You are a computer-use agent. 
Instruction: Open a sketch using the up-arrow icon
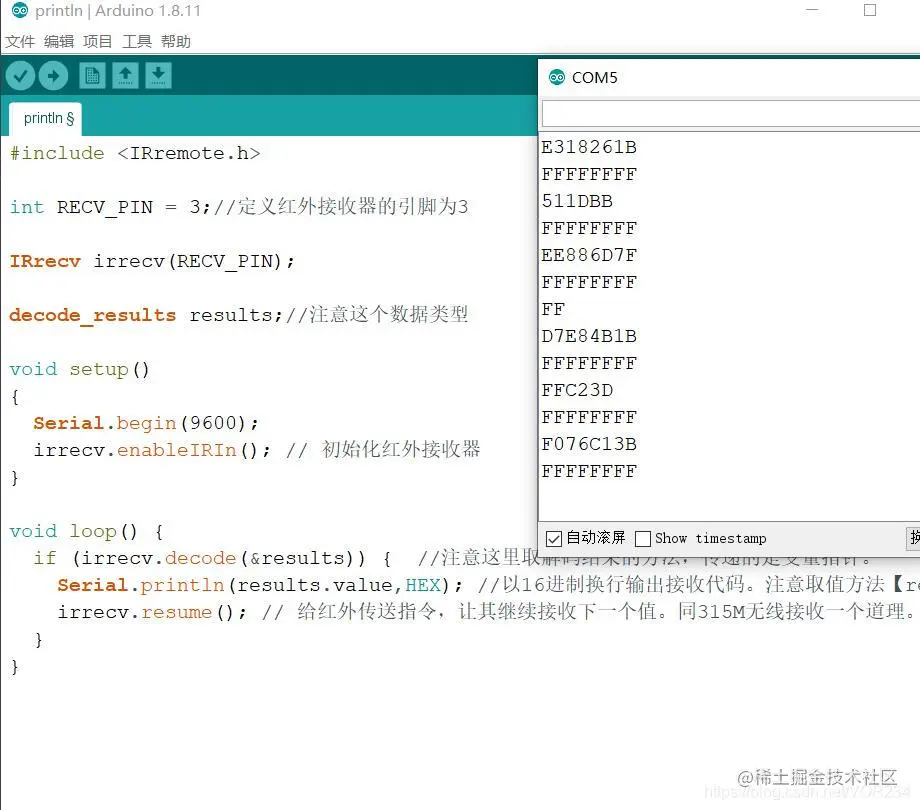pyautogui.click(x=125, y=76)
